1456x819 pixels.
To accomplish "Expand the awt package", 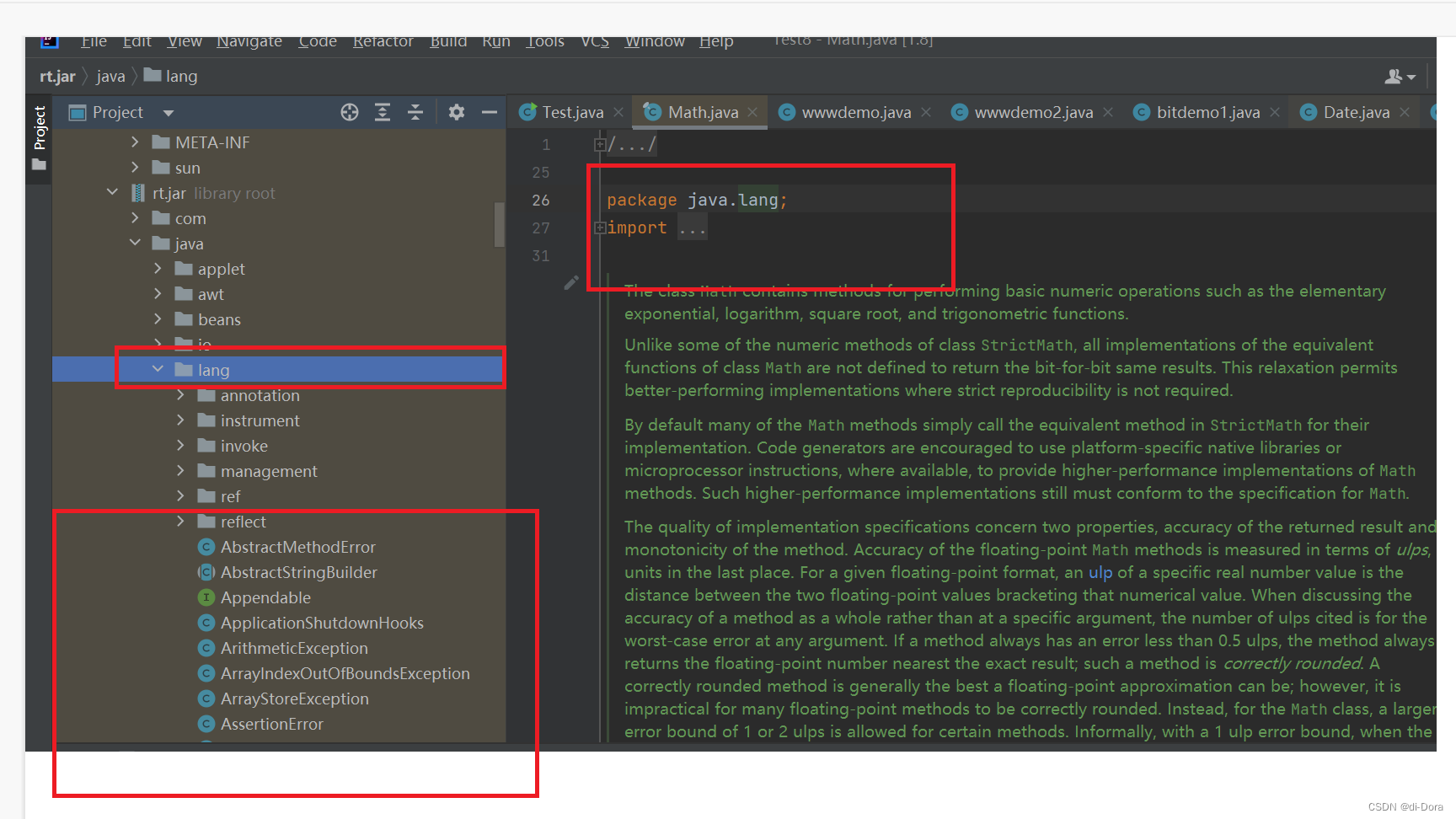I will click(158, 294).
